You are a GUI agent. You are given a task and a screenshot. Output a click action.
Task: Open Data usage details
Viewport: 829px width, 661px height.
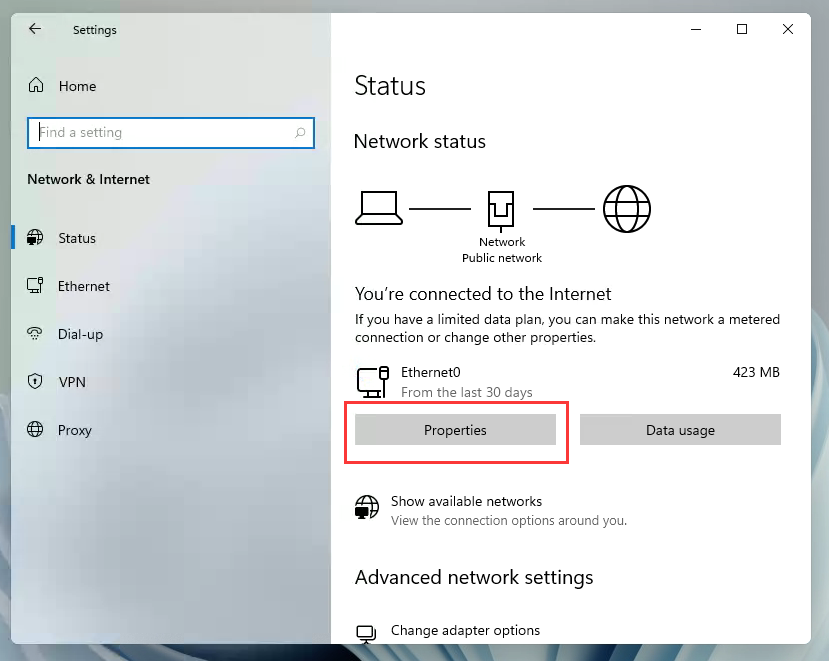(680, 429)
